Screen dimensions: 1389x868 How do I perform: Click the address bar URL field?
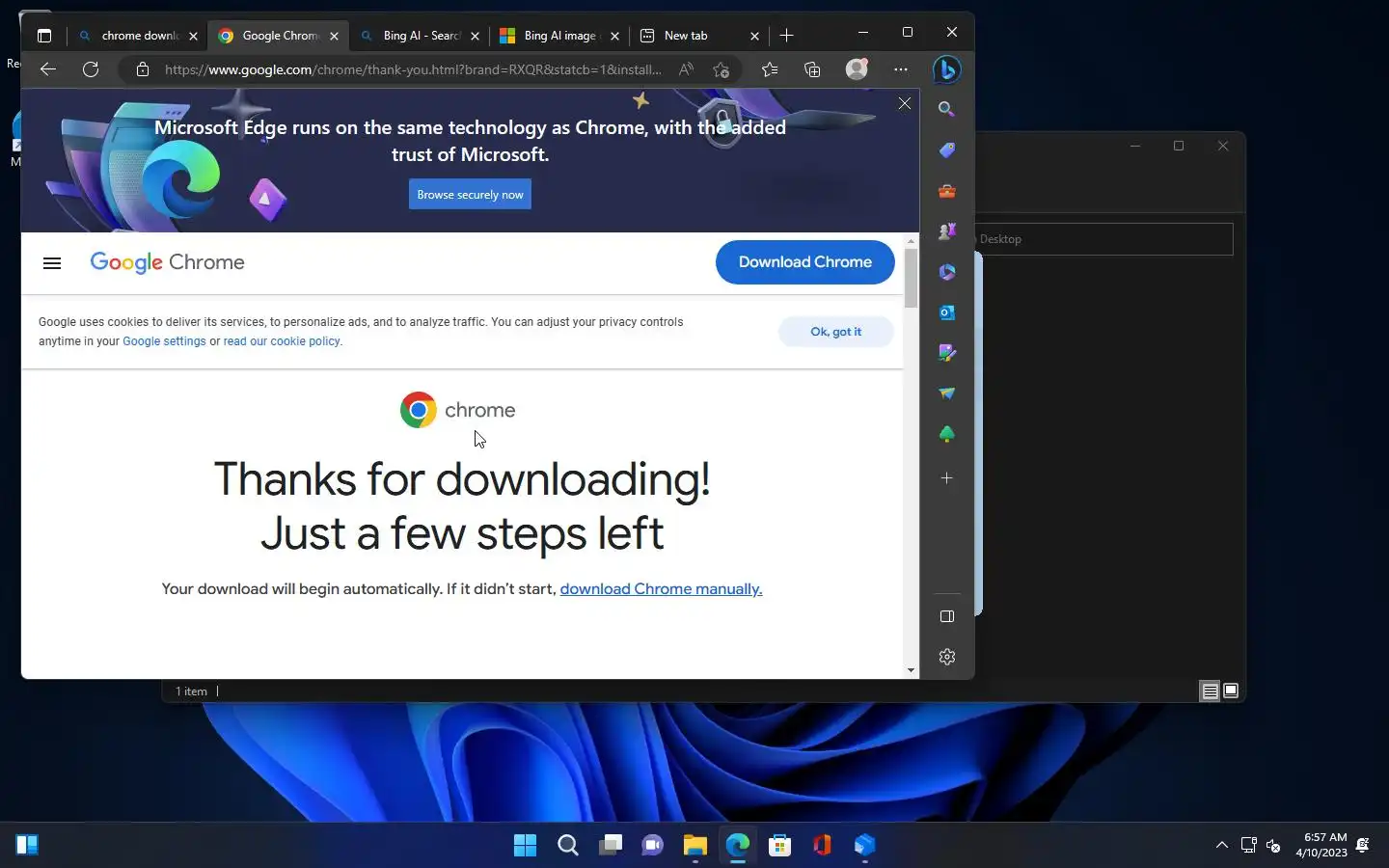[x=413, y=69]
